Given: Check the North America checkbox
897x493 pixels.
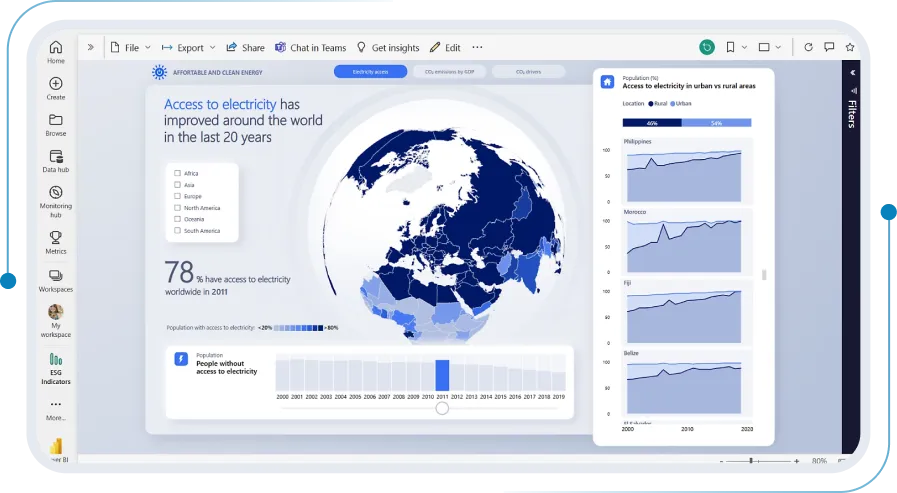Looking at the screenshot, I should 177,208.
